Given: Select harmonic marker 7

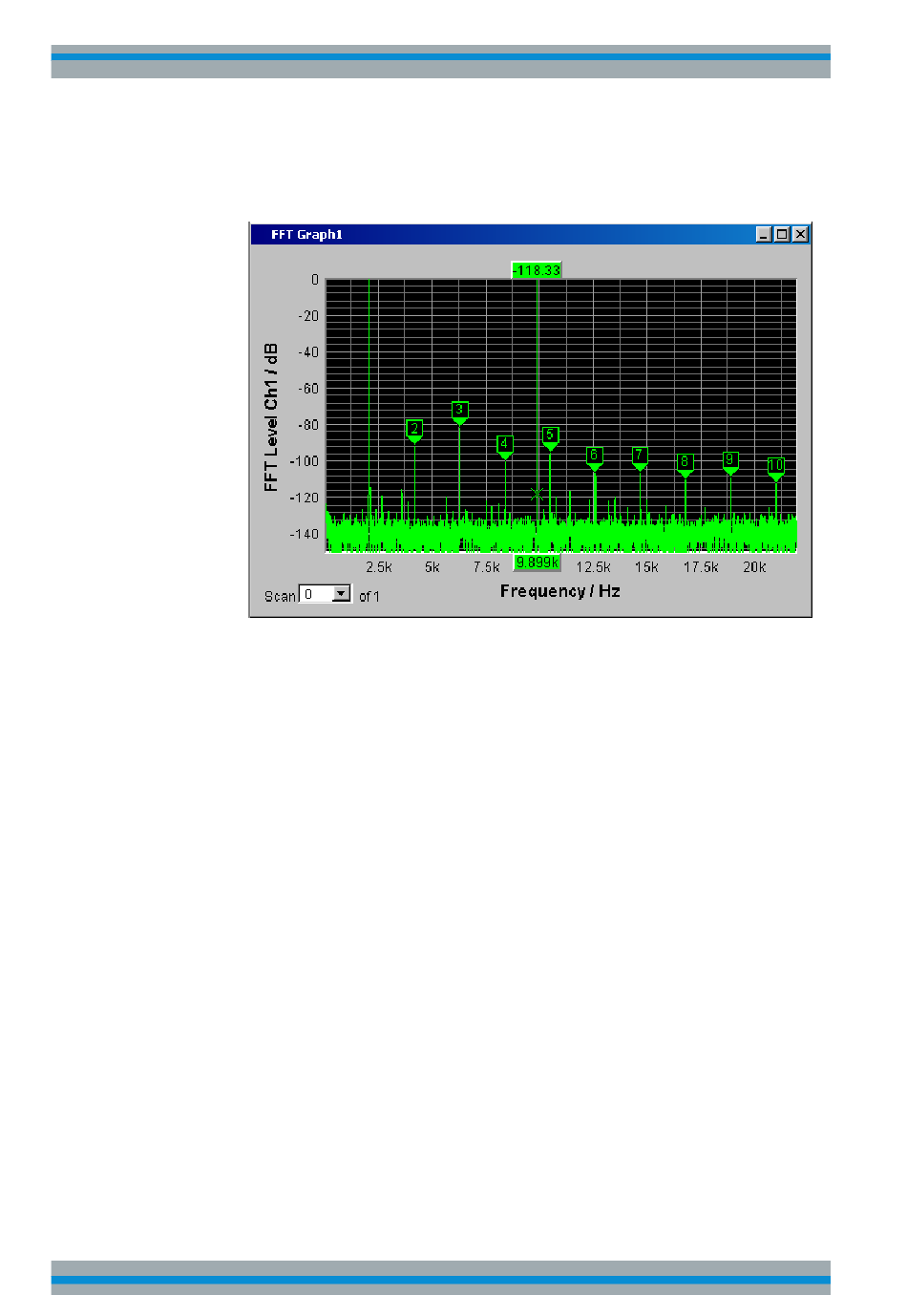Looking at the screenshot, I should click(x=640, y=457).
